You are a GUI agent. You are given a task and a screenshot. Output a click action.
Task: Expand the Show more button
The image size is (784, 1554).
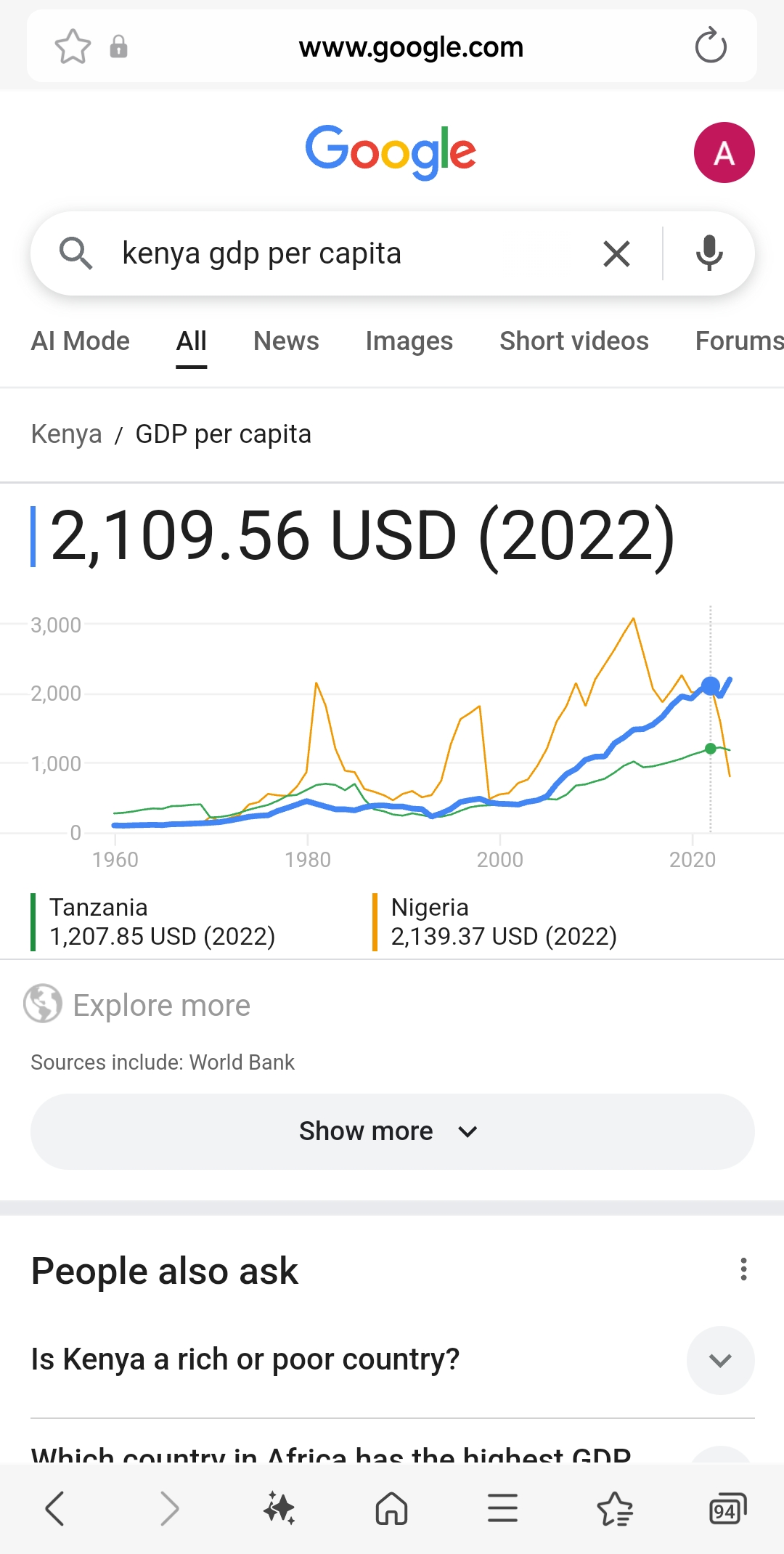tap(392, 1131)
